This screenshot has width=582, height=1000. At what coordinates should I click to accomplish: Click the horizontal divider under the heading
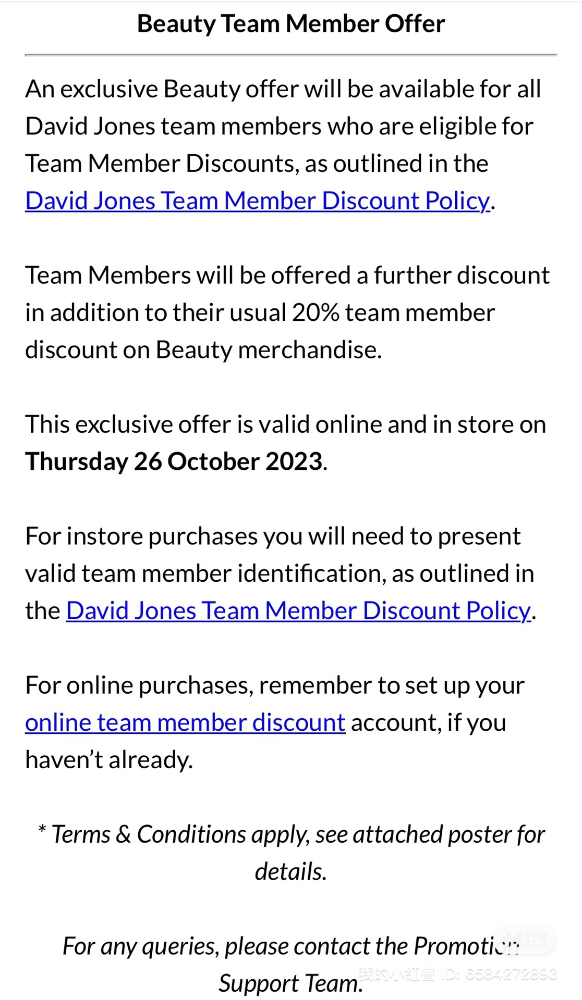tap(291, 55)
